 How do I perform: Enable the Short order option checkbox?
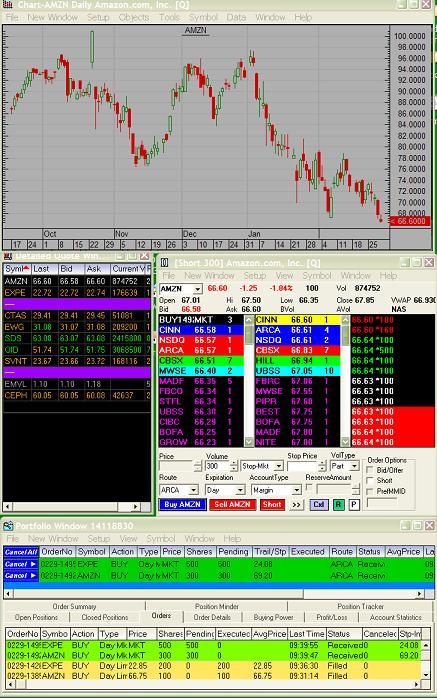(369, 481)
